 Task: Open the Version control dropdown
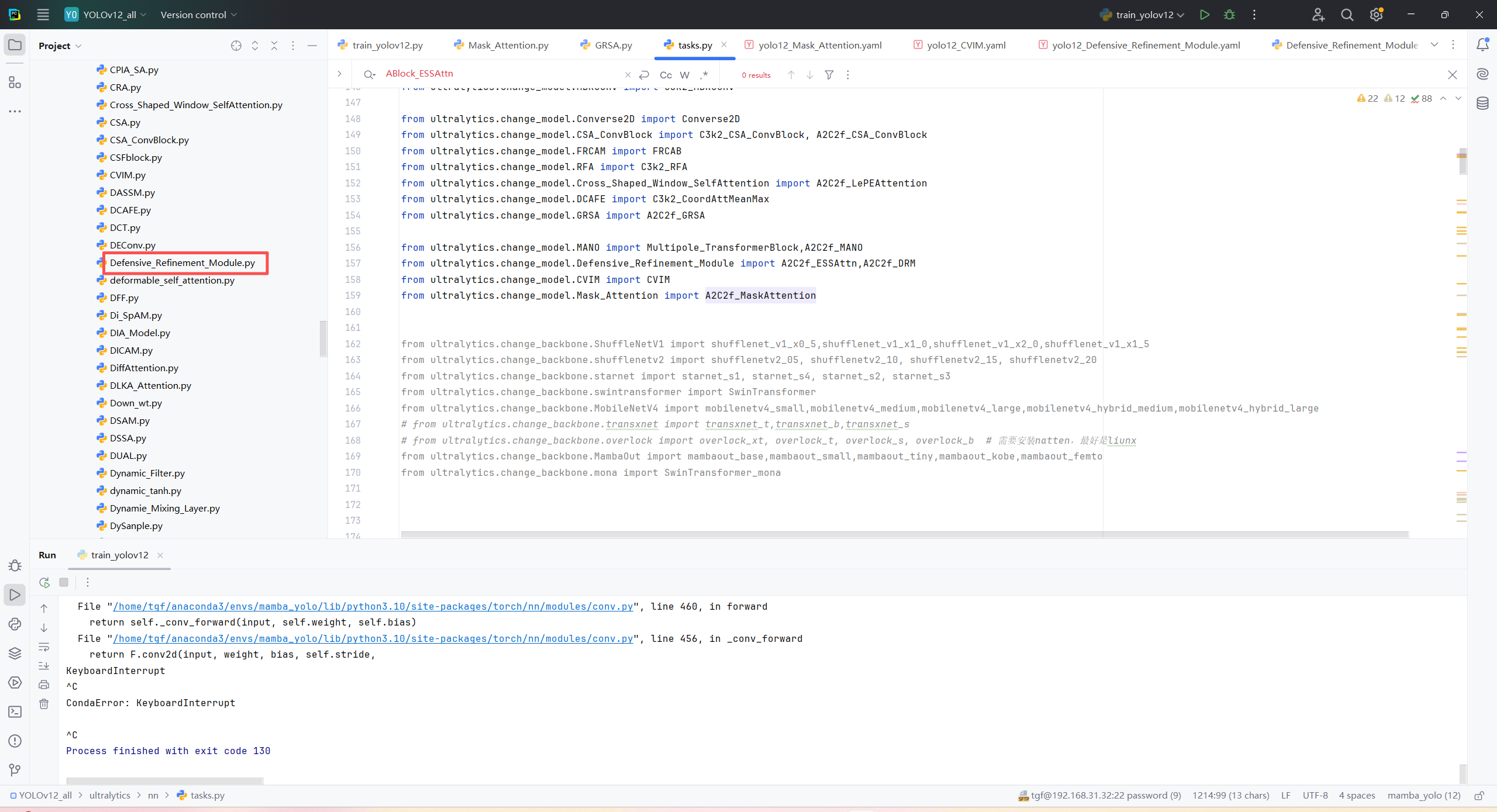[198, 15]
